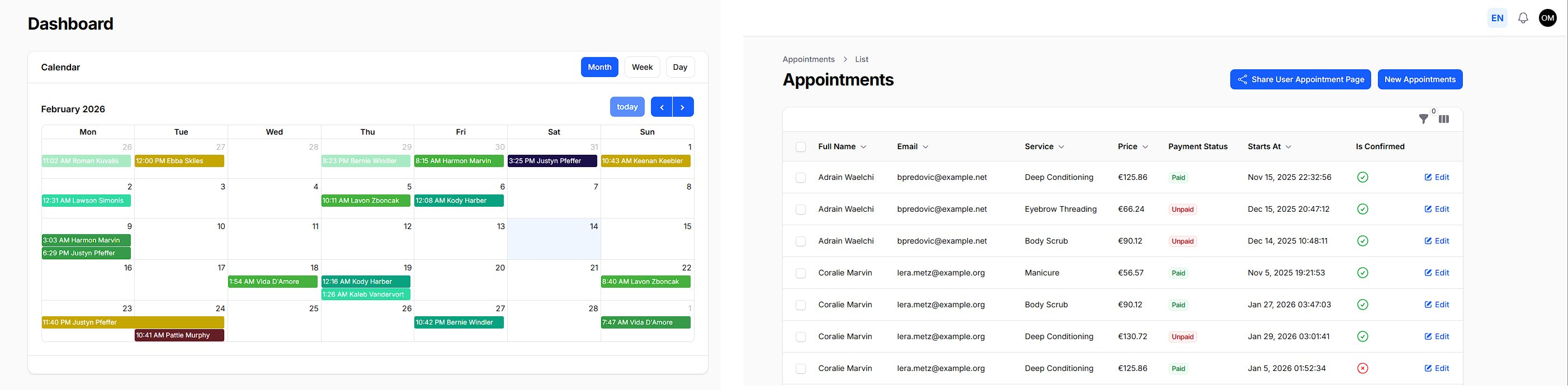The image size is (1568, 390).
Task: Go to next month with the right arrow
Action: [x=682, y=107]
